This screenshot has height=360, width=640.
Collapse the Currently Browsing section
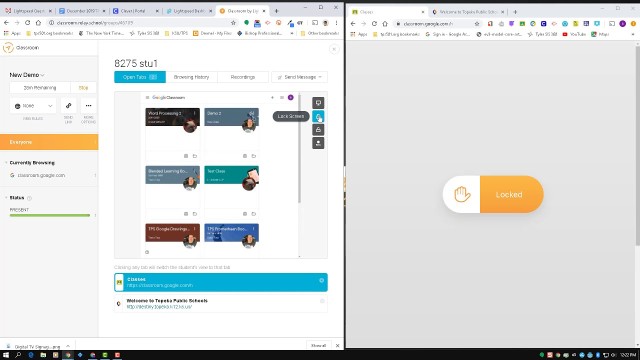point(6,162)
